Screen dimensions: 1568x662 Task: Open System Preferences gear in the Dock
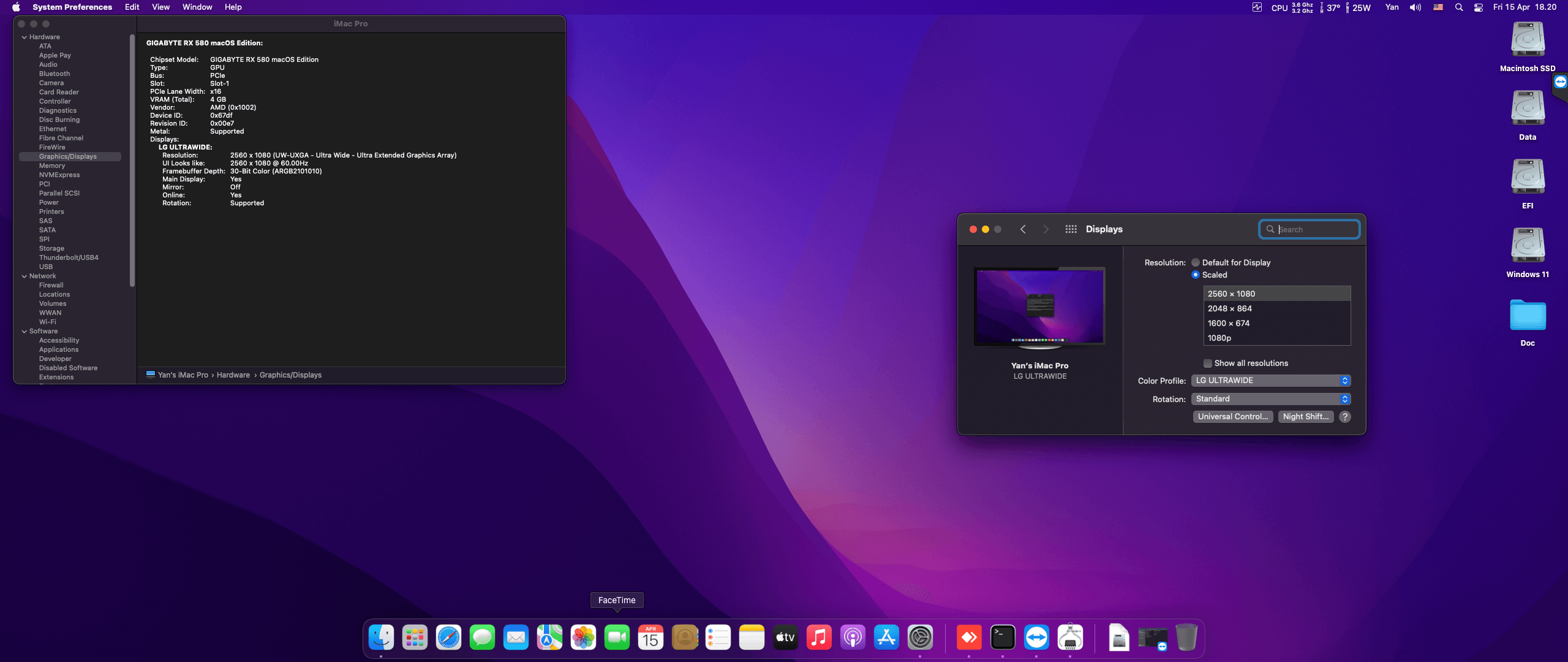[x=920, y=638]
